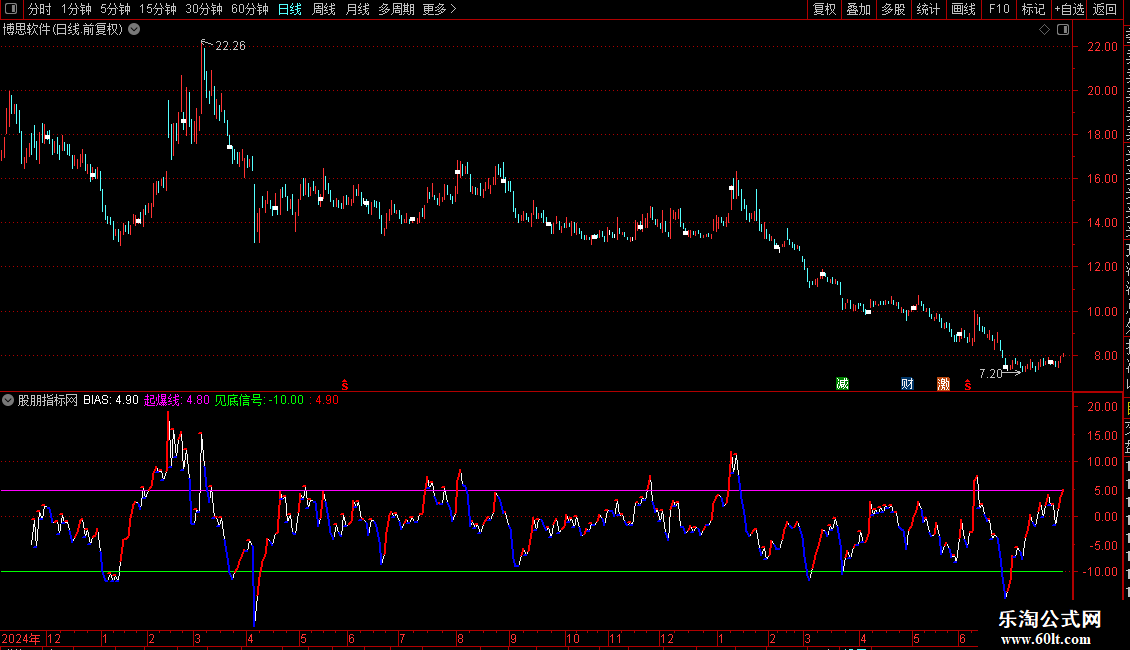Expand dropdown next to 博思软件 title
This screenshot has width=1130, height=650.
pyautogui.click(x=134, y=30)
